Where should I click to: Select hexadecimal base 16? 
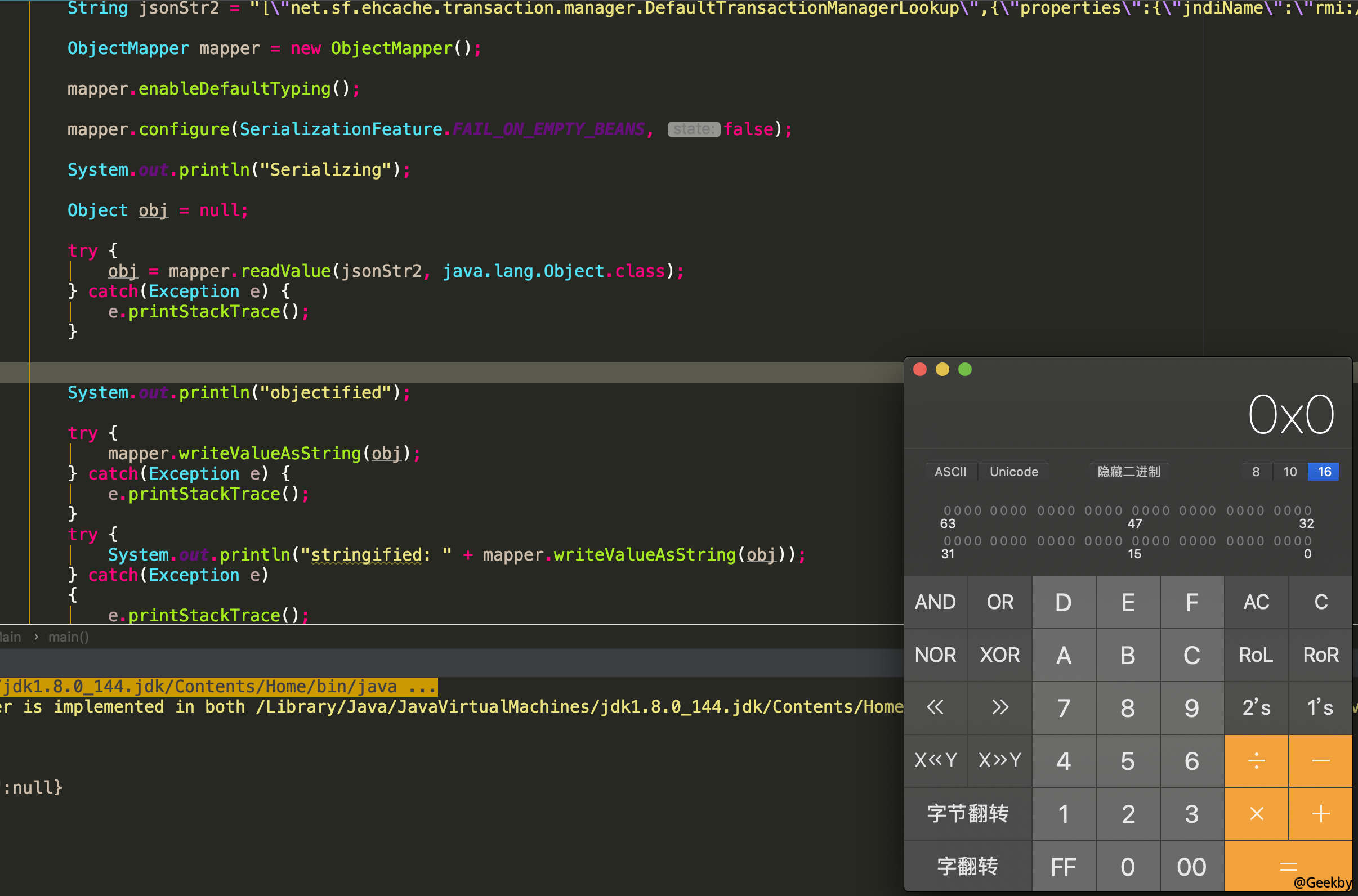point(1324,472)
